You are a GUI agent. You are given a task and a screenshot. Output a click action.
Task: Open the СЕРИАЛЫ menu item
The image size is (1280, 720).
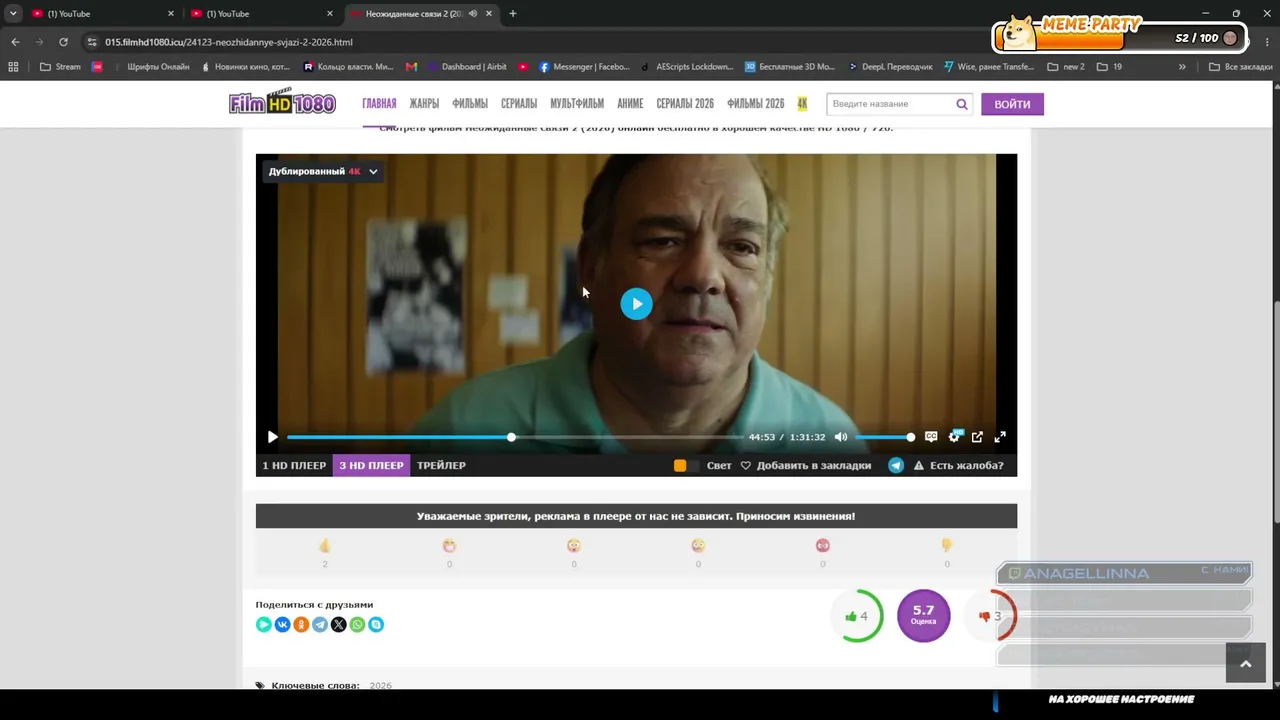click(x=519, y=104)
